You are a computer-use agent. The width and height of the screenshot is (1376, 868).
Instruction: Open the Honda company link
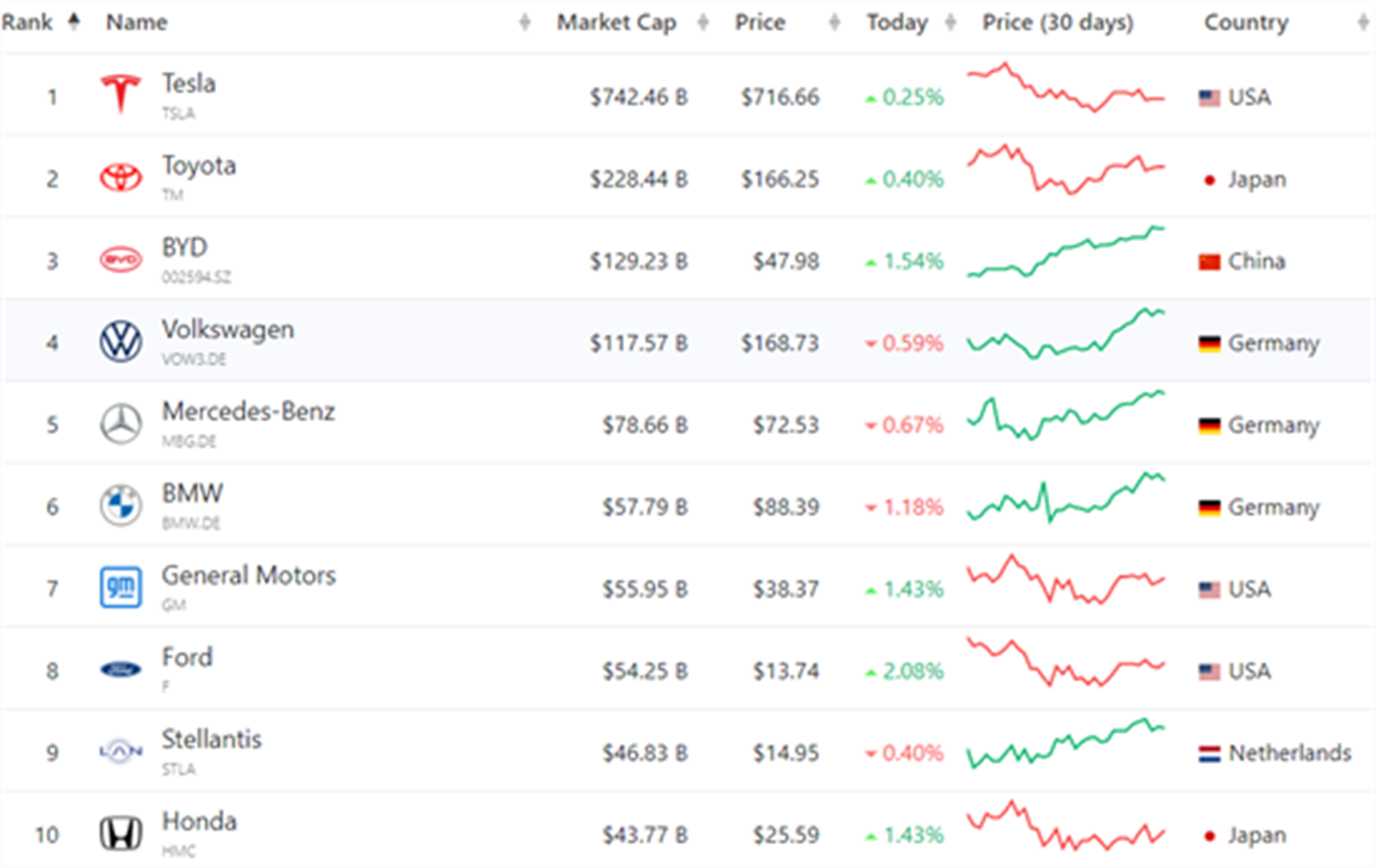199,821
